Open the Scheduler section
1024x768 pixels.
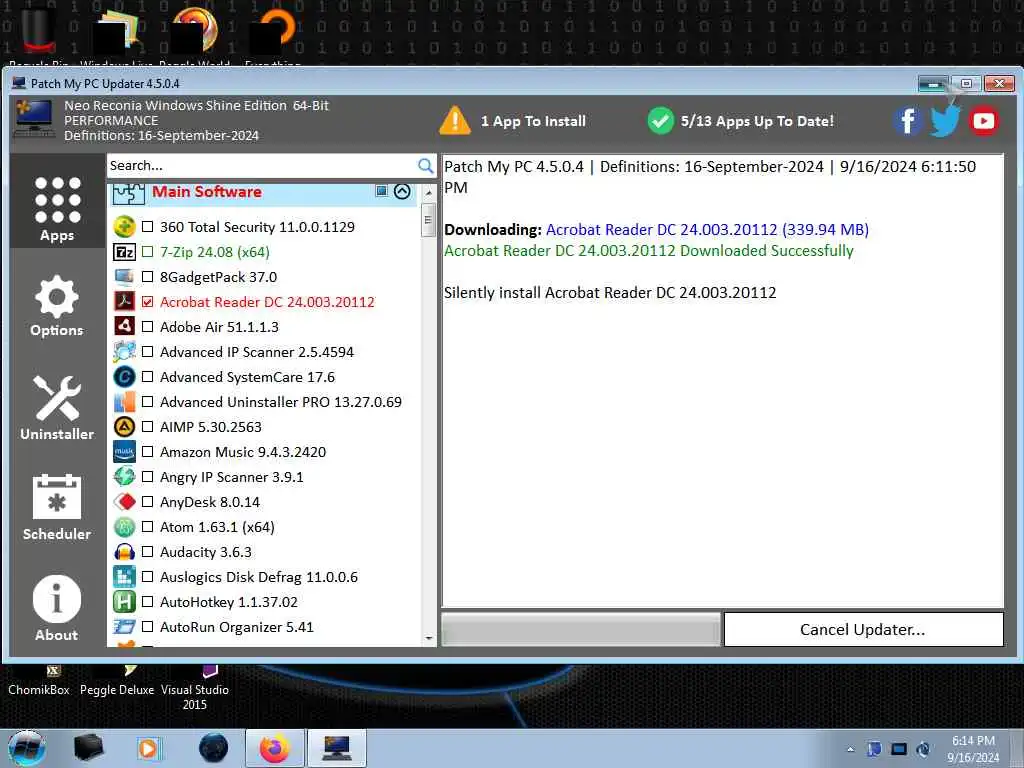tap(57, 507)
